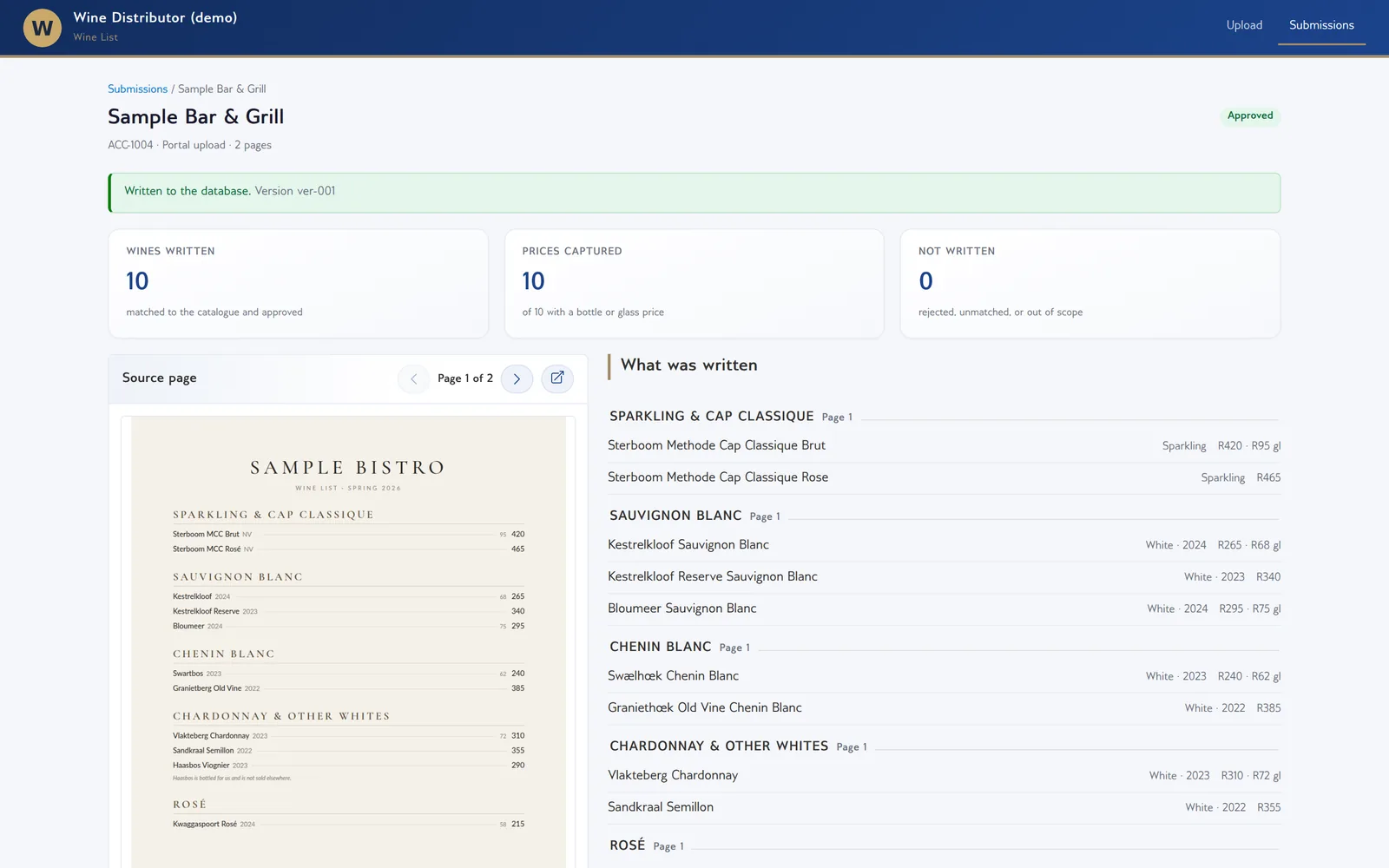This screenshot has height=868, width=1389.
Task: Select Vlakteberg Chardonnay row
Action: 944,775
